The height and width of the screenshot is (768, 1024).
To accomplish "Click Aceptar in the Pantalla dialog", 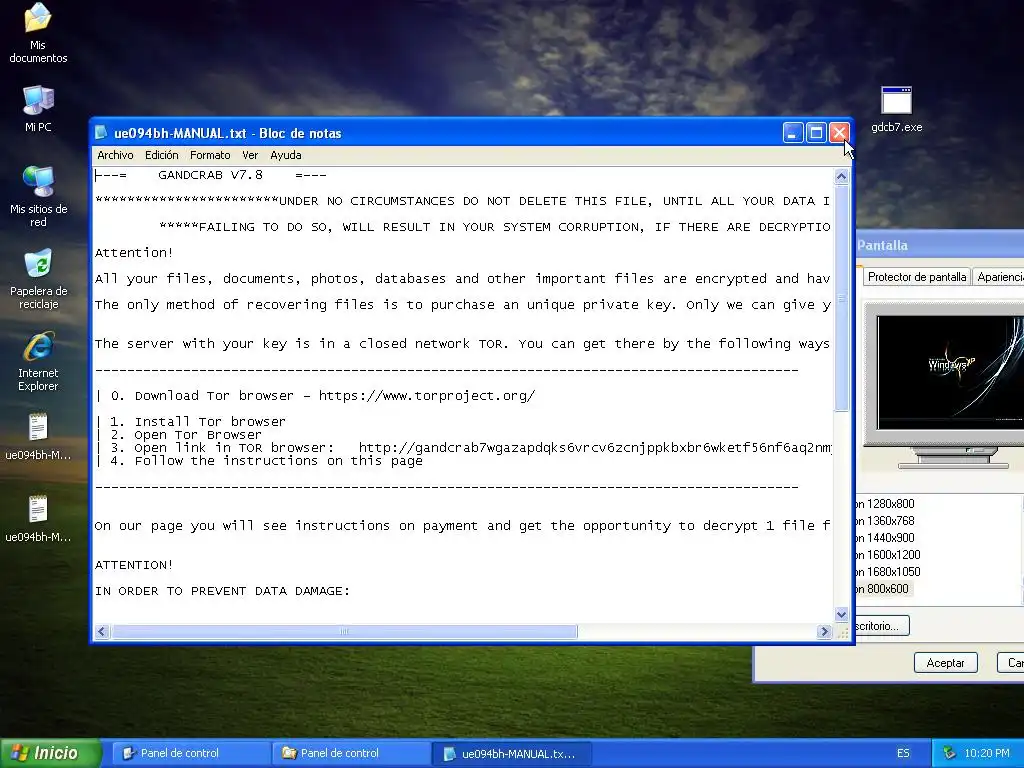I will [945, 663].
